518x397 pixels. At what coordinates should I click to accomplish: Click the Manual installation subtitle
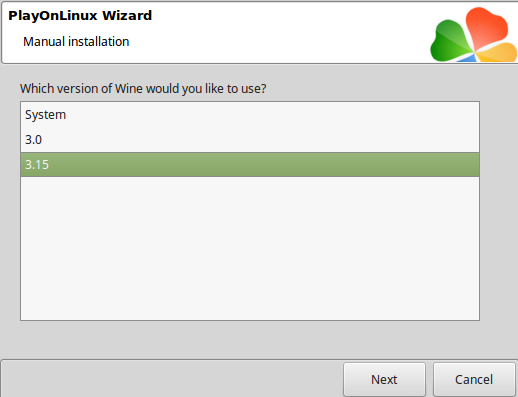pos(76,42)
